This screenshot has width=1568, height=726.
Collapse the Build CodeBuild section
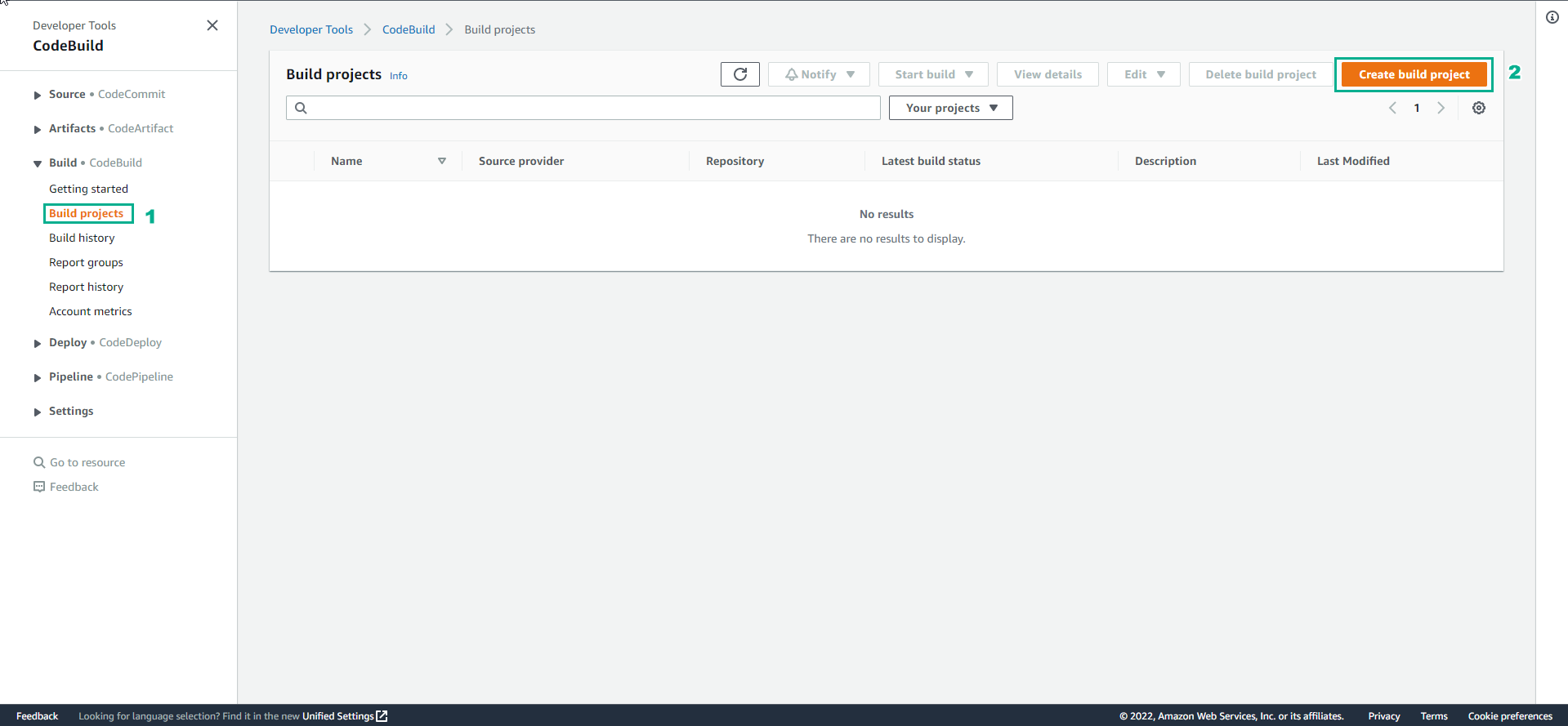click(x=38, y=163)
